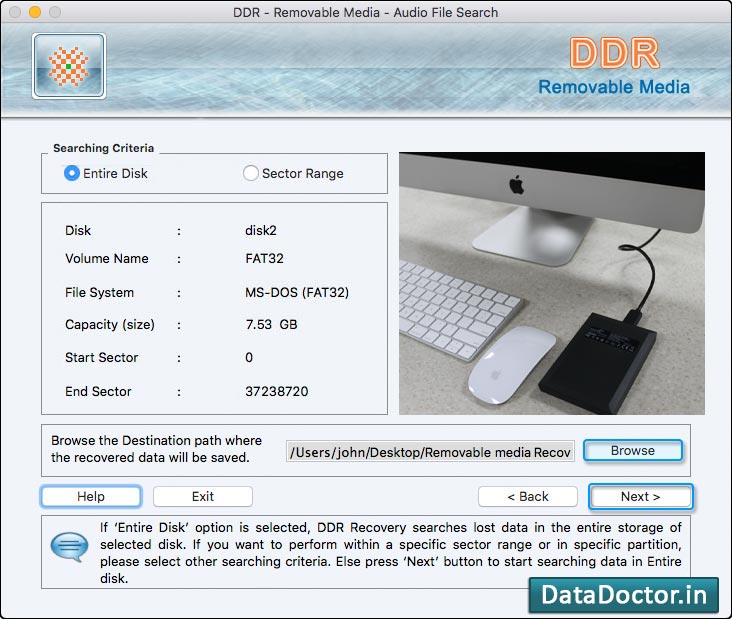Click the Capacity (size) label
The image size is (732, 619).
click(110, 324)
